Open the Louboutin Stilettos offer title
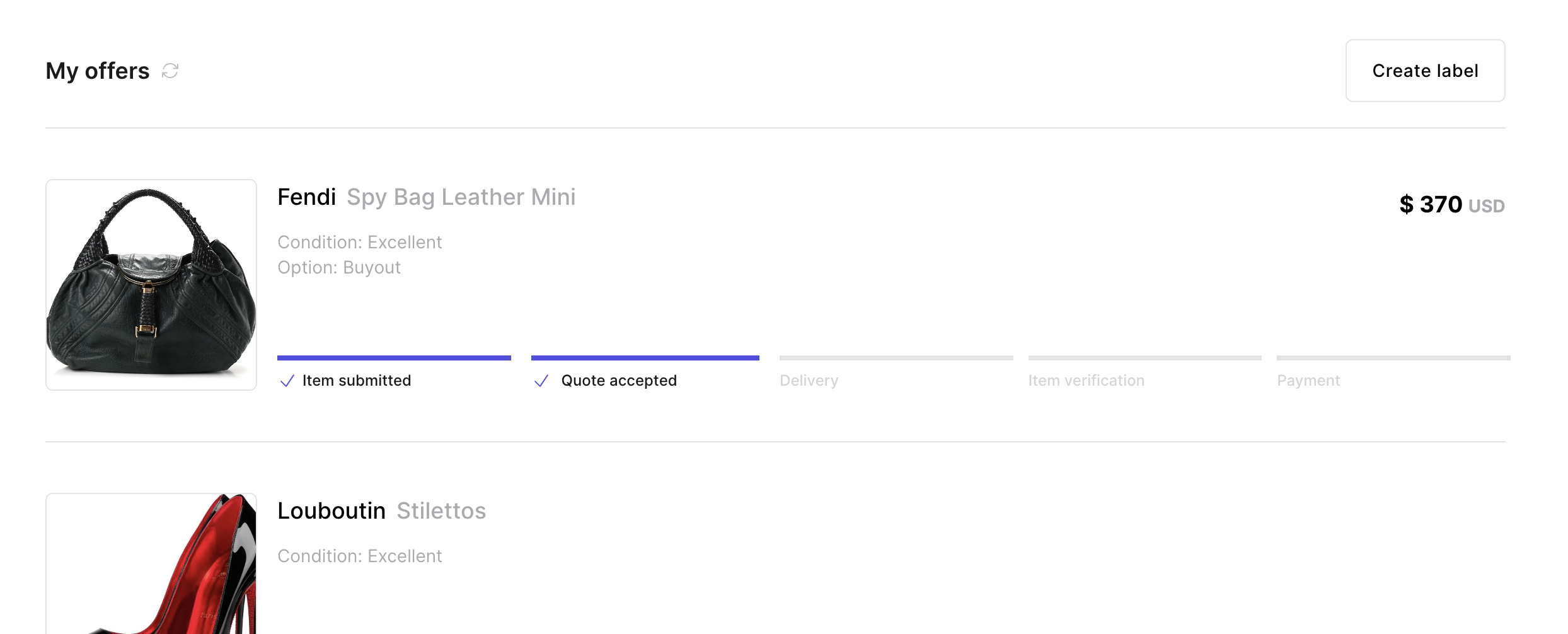The height and width of the screenshot is (634, 1568). [382, 511]
